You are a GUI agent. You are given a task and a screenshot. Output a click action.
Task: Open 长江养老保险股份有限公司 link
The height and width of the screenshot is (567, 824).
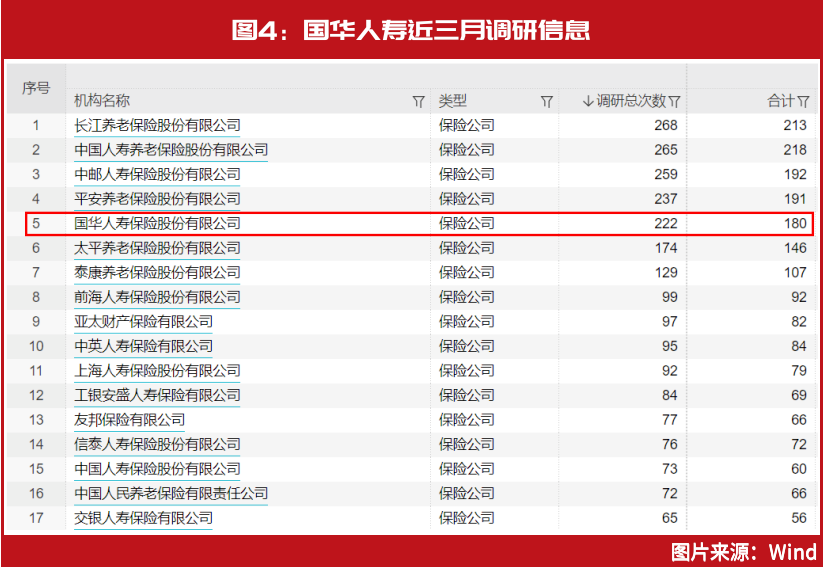point(157,126)
